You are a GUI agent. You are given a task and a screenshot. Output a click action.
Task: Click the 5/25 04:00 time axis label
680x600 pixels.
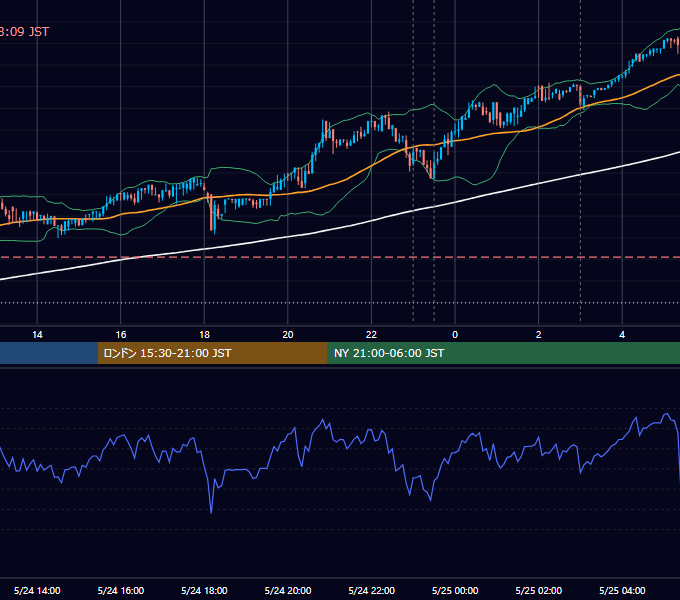[x=622, y=590]
